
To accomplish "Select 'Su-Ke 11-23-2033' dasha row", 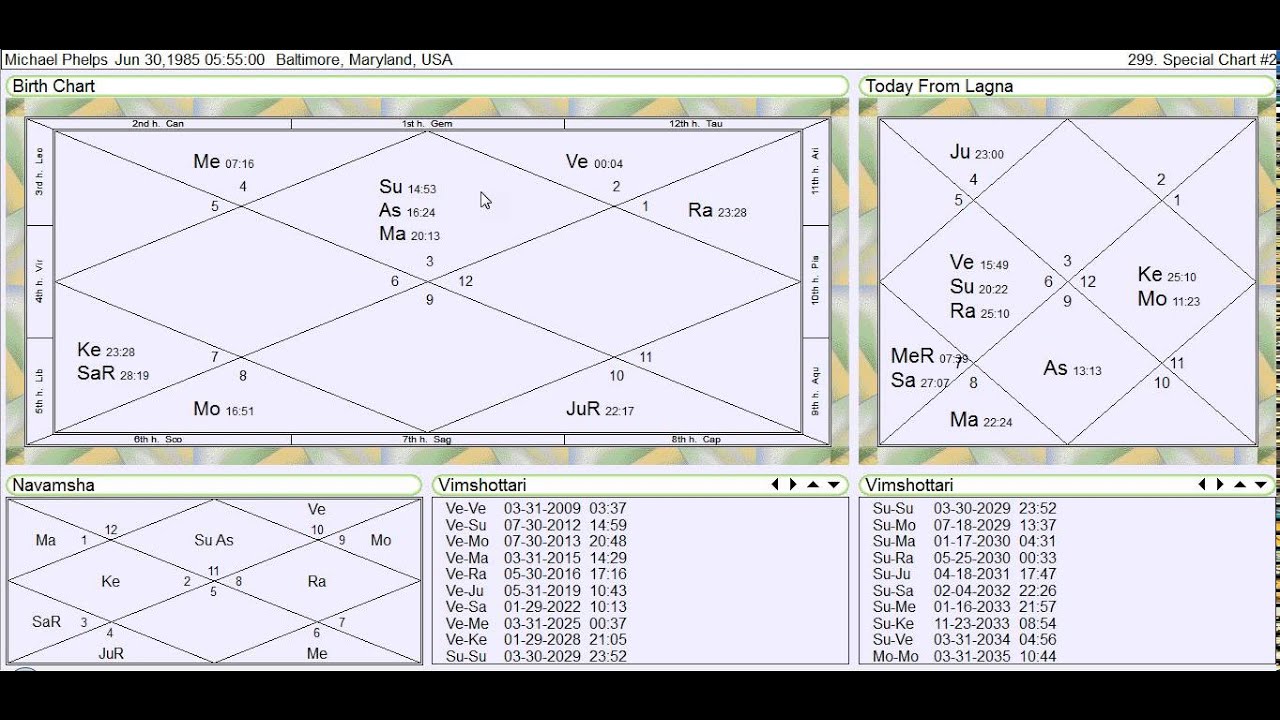I will click(965, 624).
